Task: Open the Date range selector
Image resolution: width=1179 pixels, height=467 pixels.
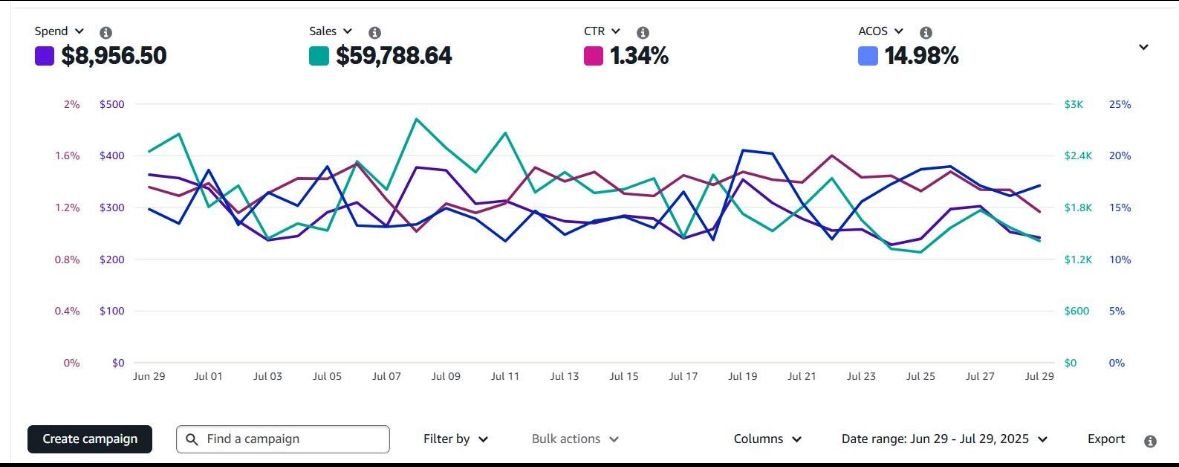Action: 944,439
